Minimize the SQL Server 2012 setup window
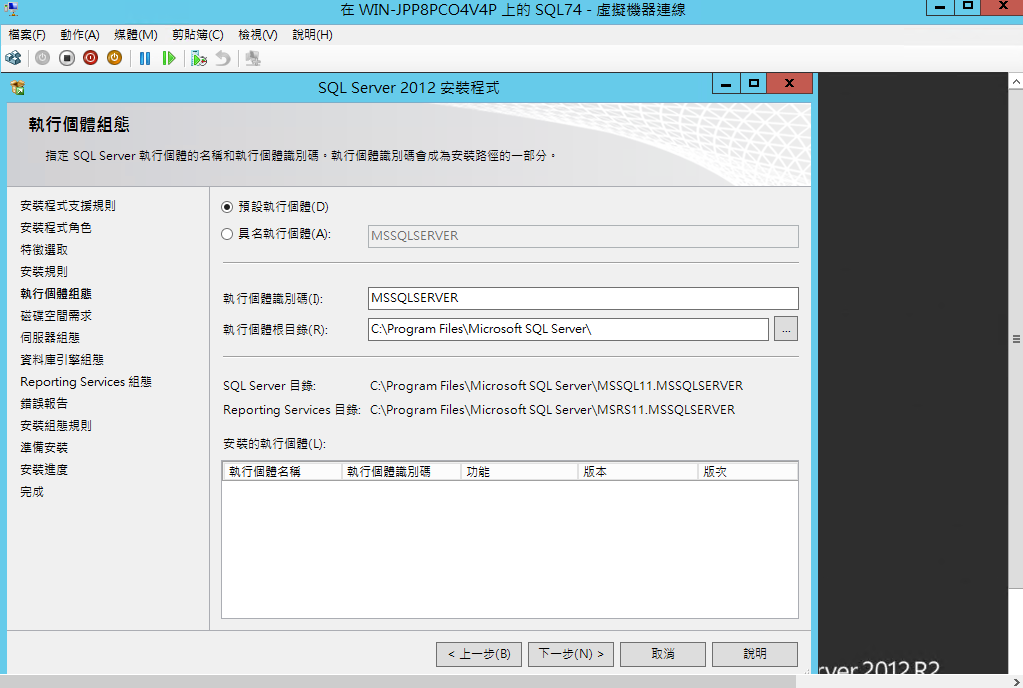The height and width of the screenshot is (688, 1023). 725,83
